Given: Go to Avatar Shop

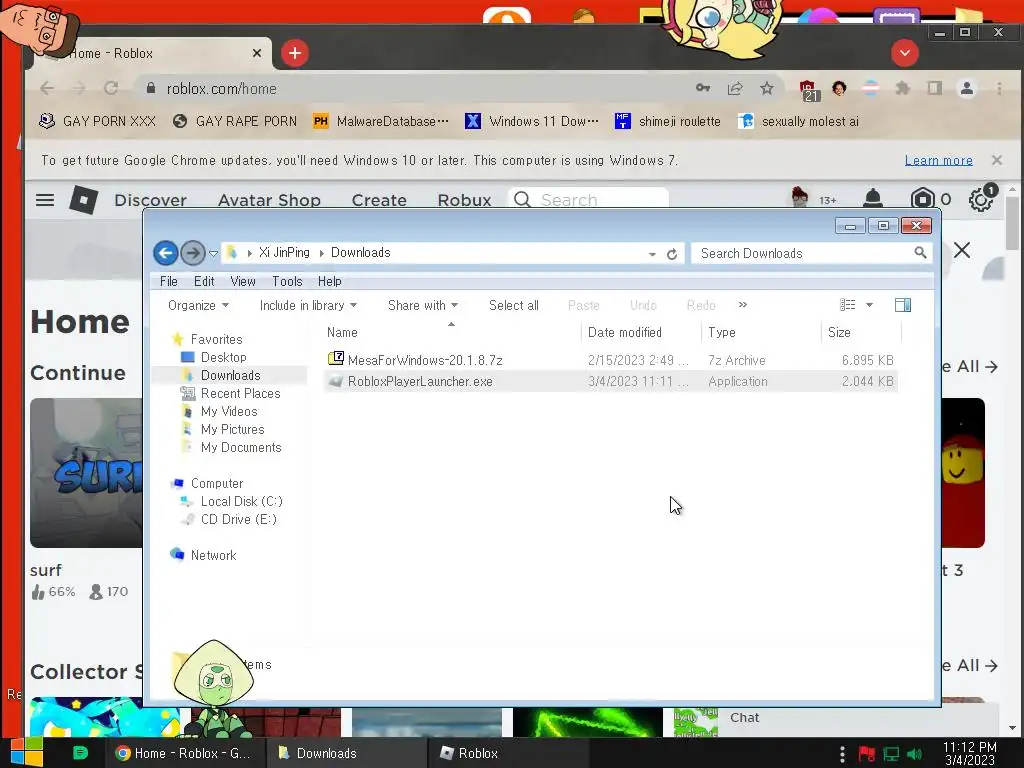Looking at the screenshot, I should point(269,200).
